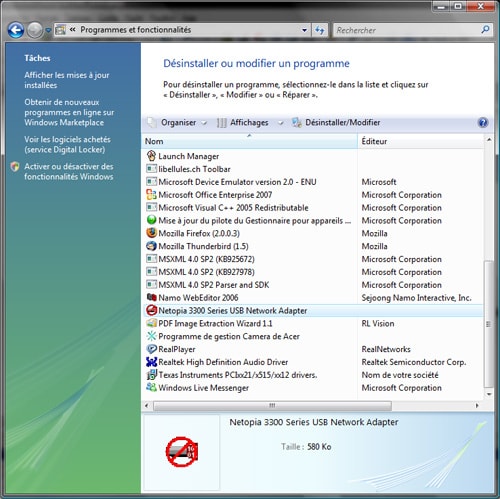Open the recent pages dropdown arrow
500x499 pixels.
pos(48,30)
